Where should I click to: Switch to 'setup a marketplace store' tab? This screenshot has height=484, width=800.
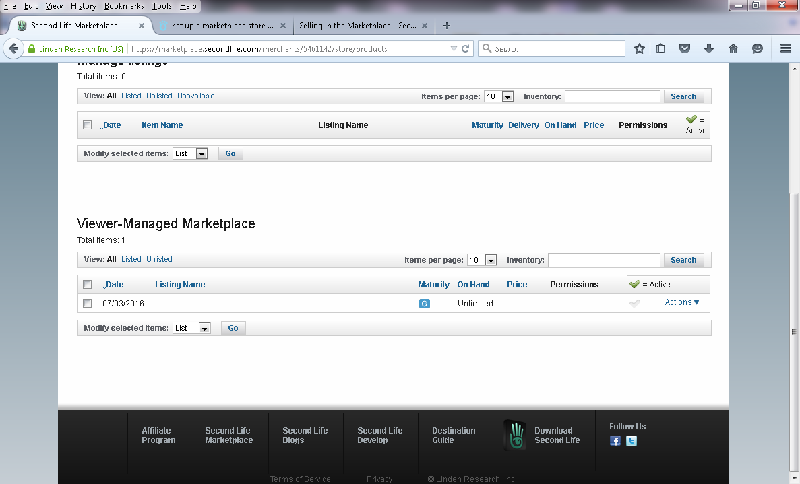222,25
